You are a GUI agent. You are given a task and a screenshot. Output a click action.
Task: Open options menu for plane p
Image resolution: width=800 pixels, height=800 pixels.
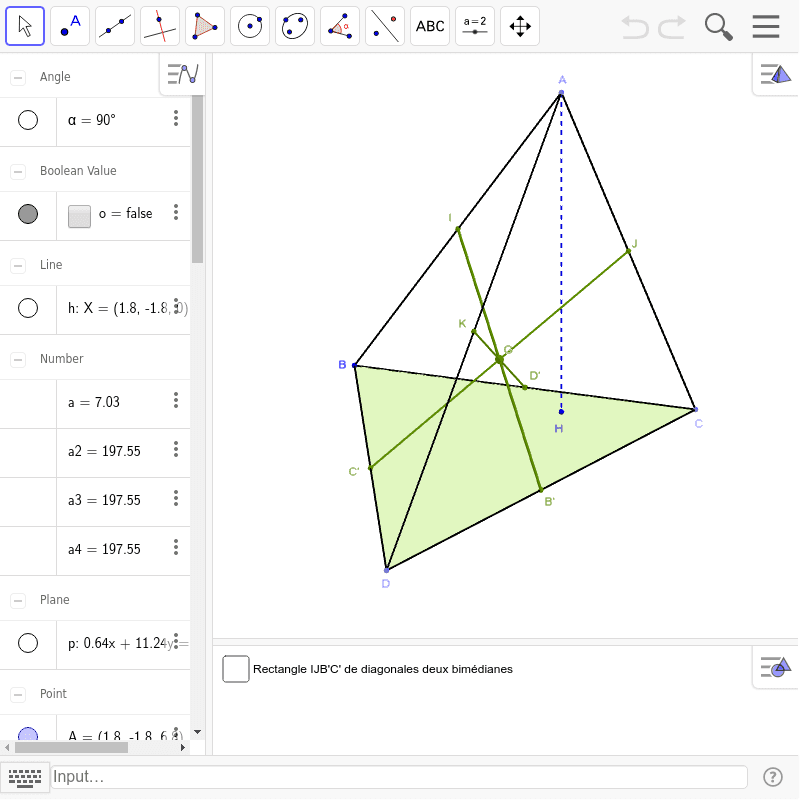click(176, 641)
